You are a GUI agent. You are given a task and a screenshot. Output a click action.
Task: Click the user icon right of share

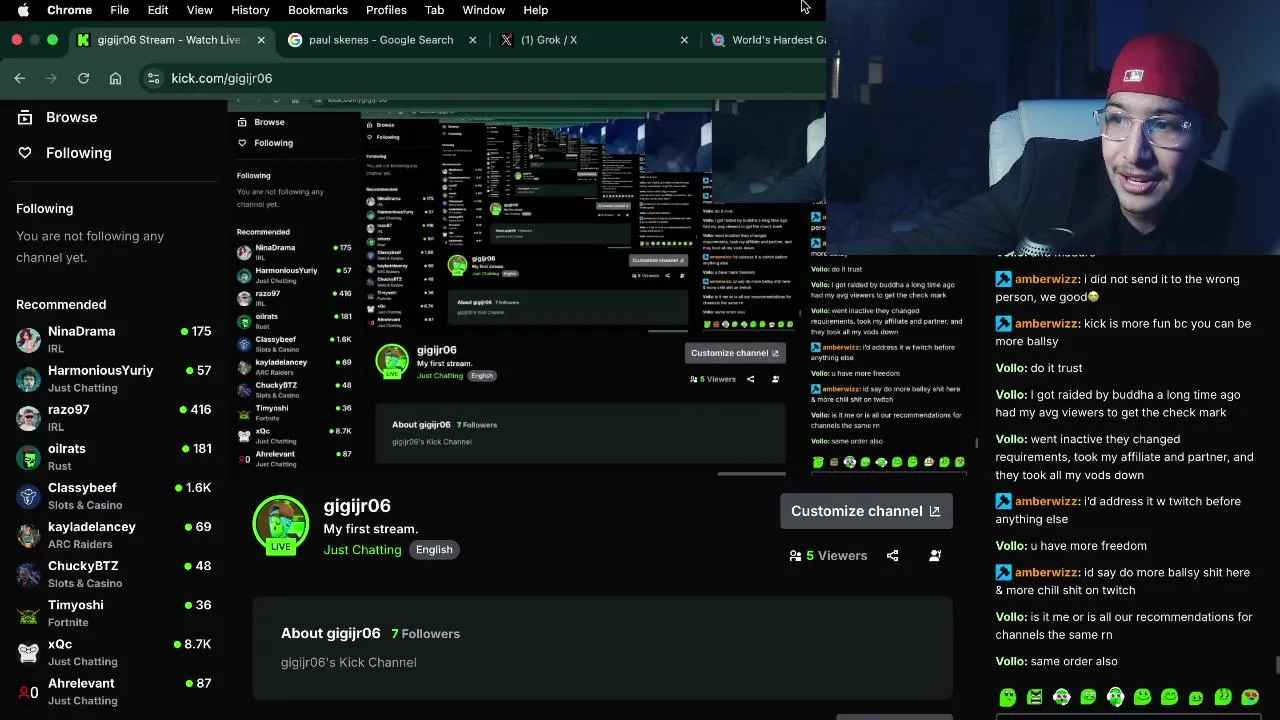(935, 556)
